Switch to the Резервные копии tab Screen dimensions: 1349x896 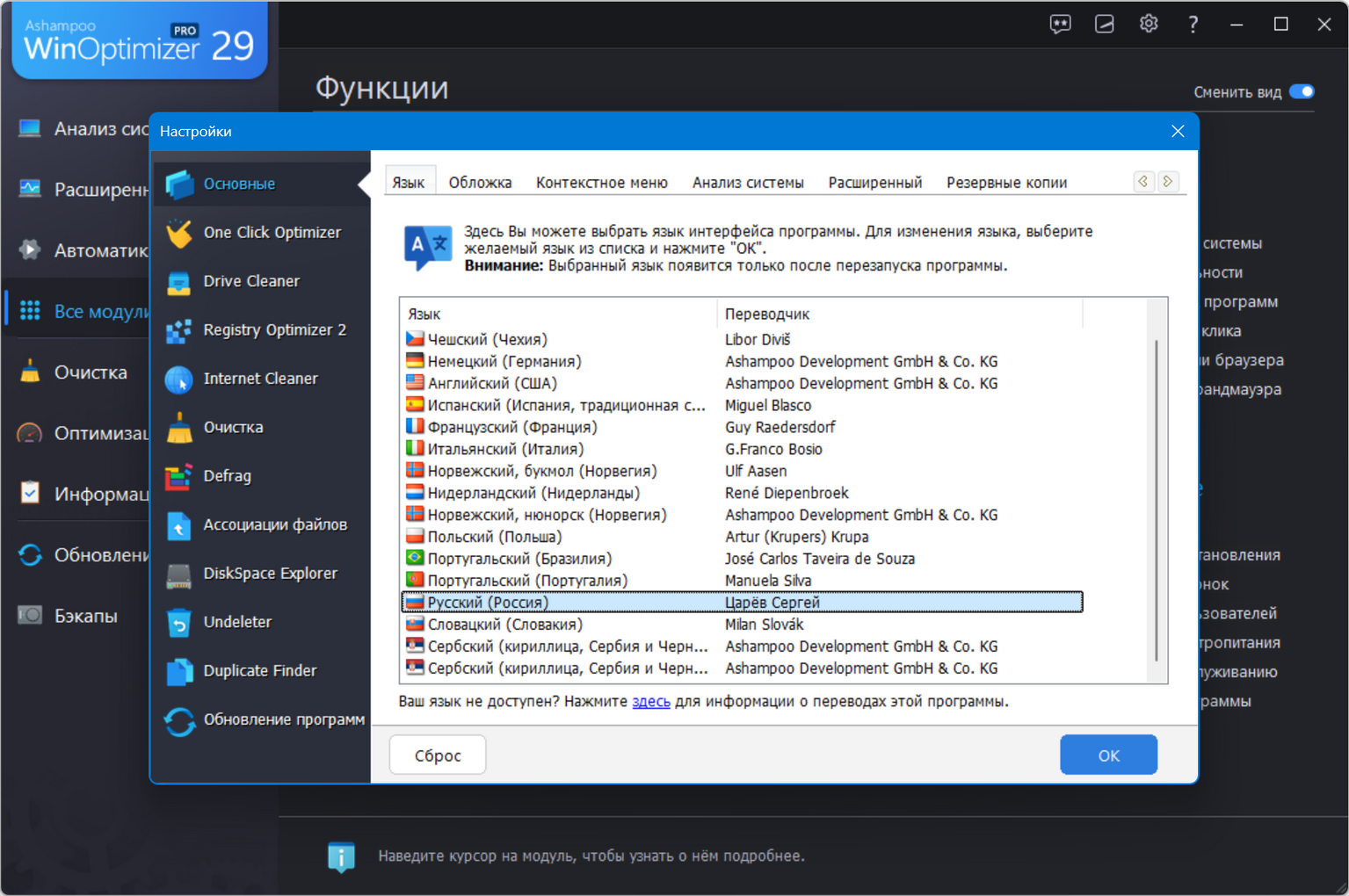1007,183
